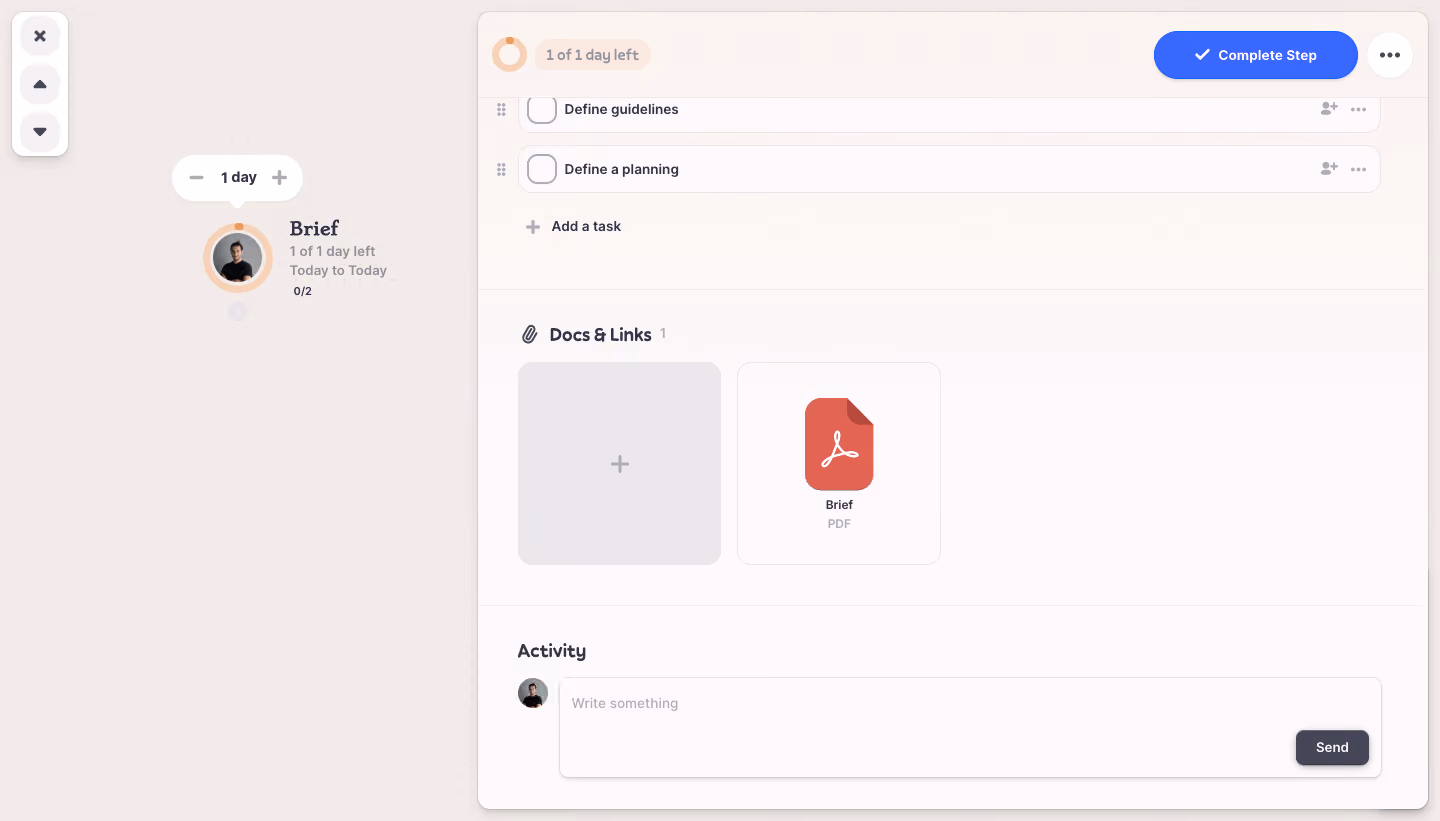Click the '1 day' duration label
1440x821 pixels.
(239, 177)
